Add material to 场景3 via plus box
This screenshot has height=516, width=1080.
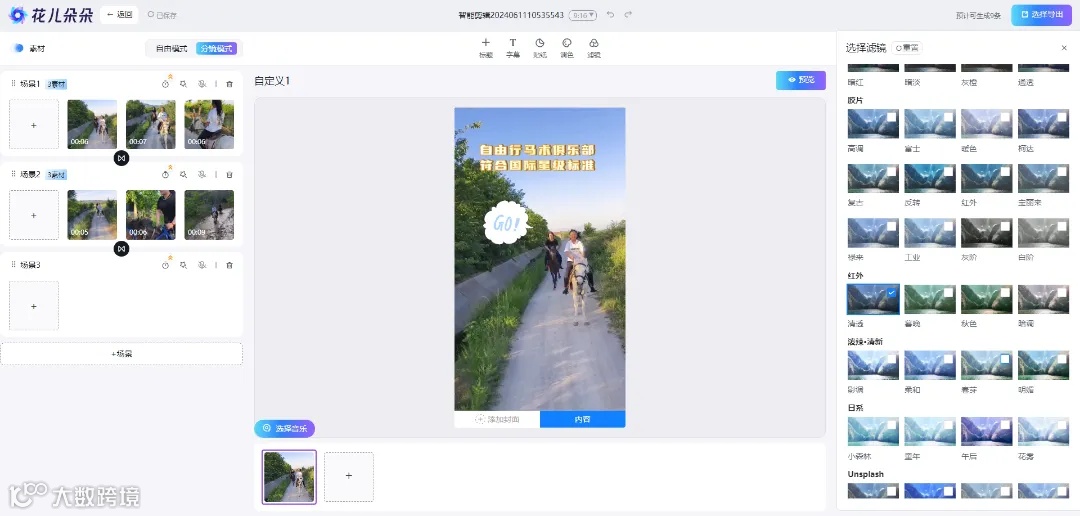tap(34, 306)
